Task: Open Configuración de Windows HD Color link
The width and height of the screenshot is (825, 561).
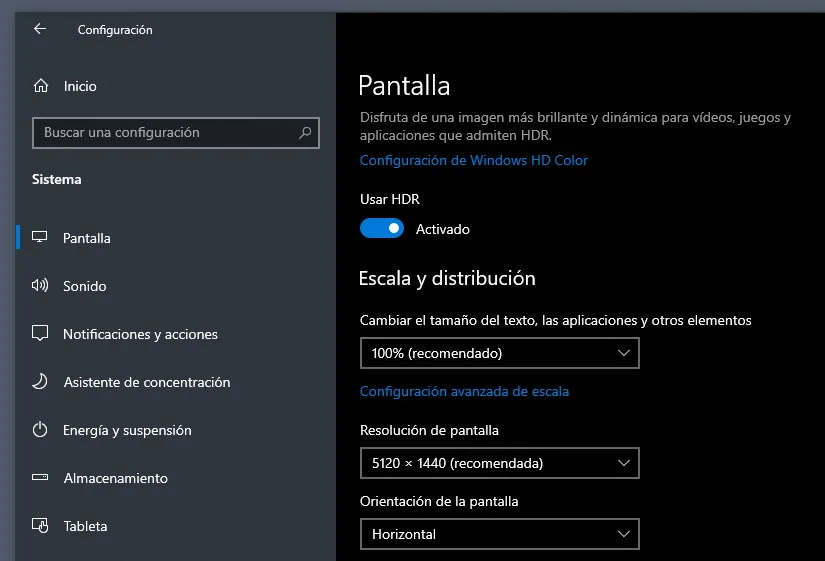Action: [x=474, y=160]
